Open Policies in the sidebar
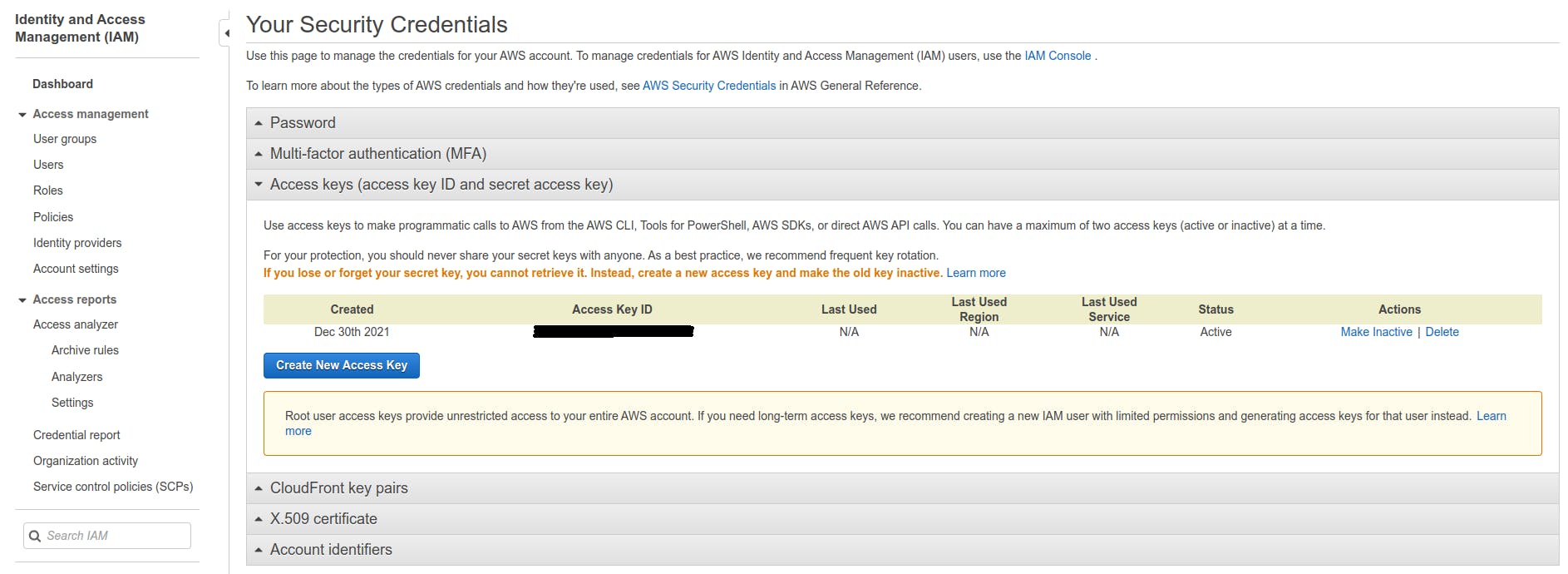 (x=53, y=217)
